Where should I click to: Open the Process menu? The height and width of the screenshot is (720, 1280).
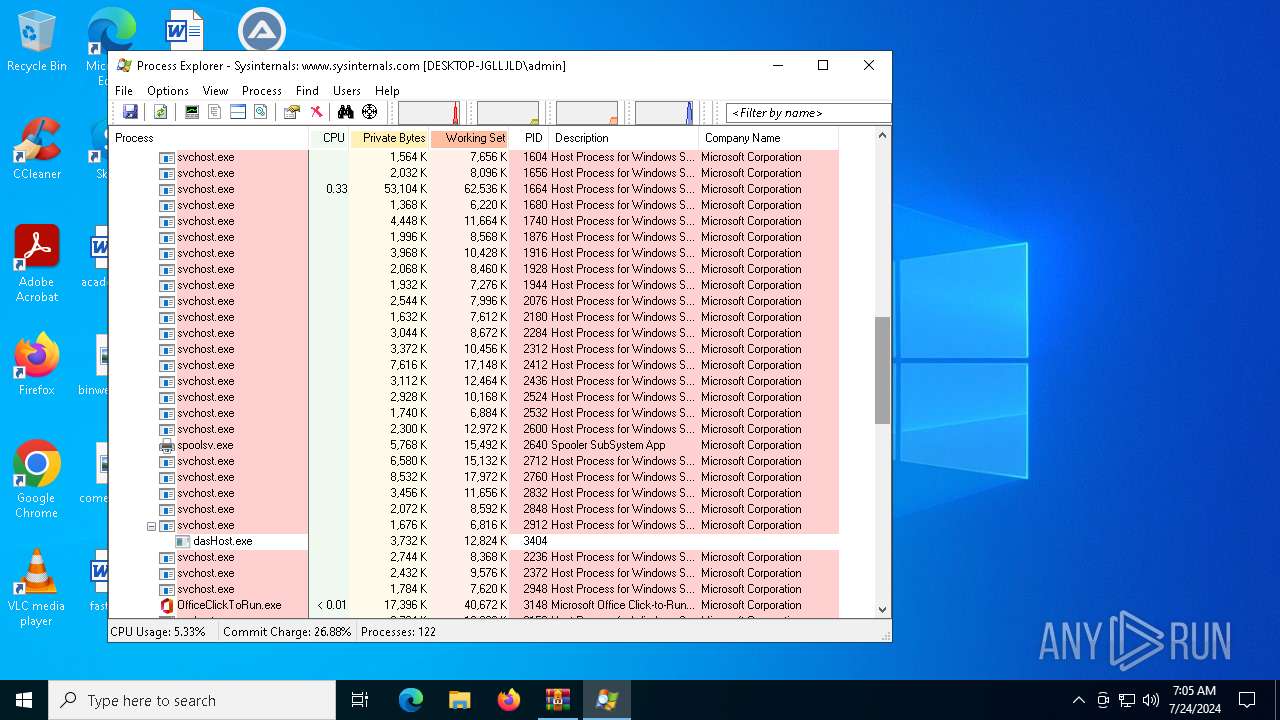[262, 90]
